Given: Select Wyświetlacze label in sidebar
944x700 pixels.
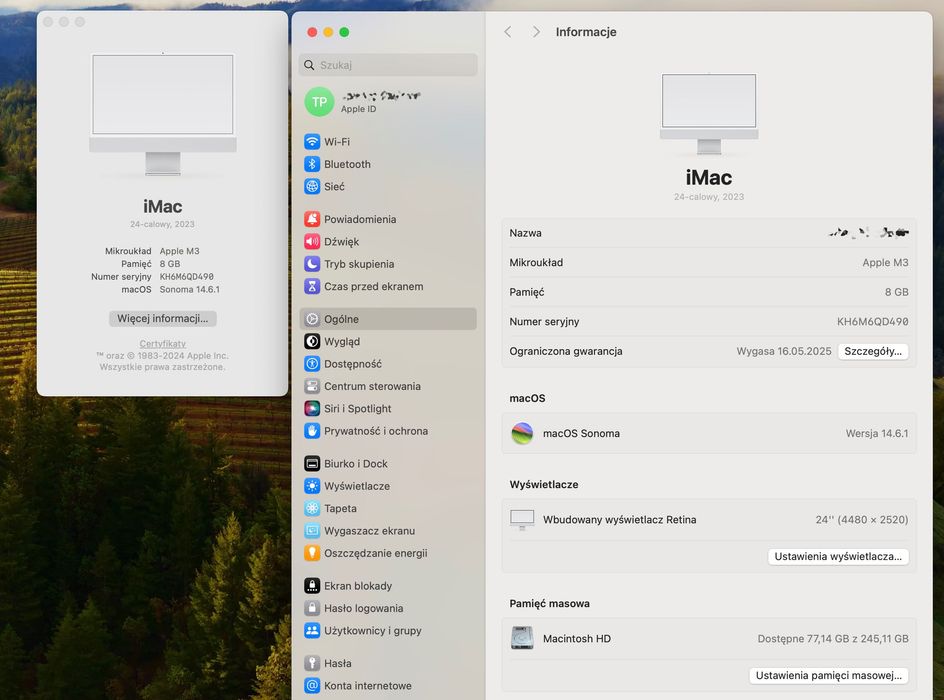Looking at the screenshot, I should (357, 486).
